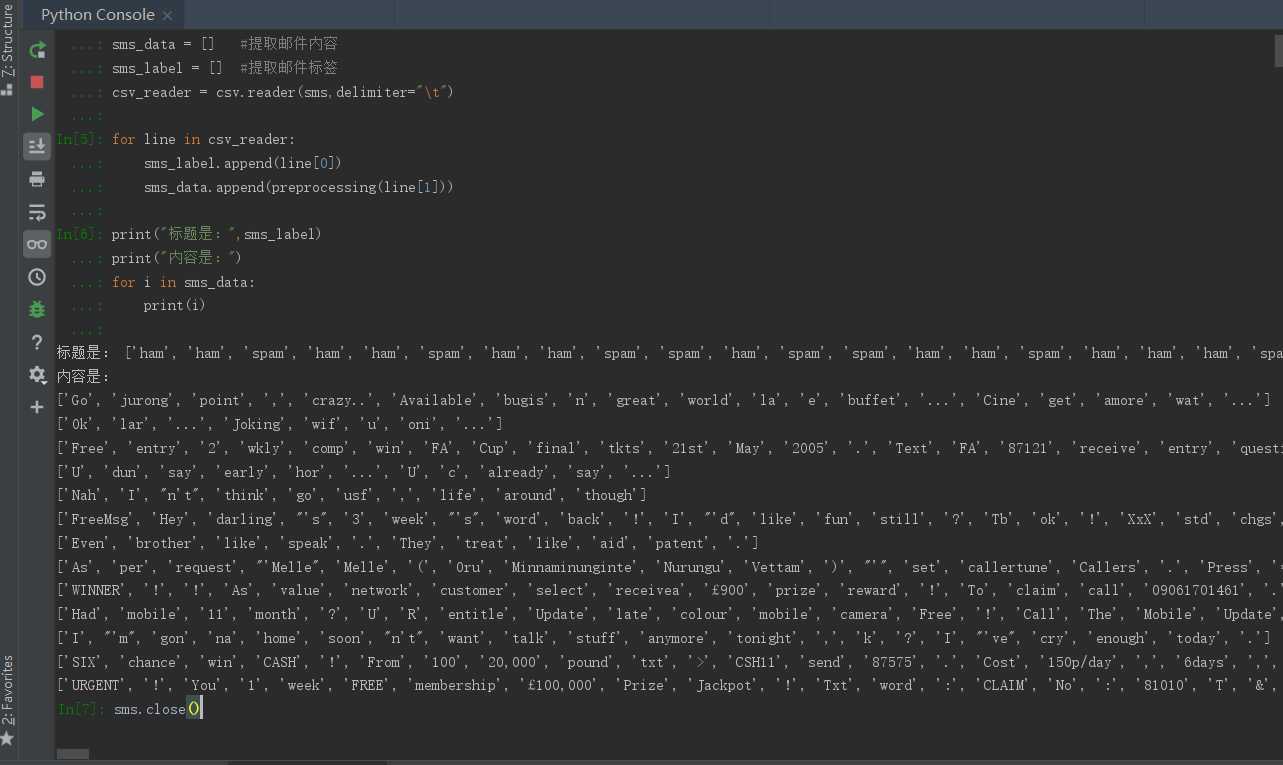Click the green Attach Debugger bug icon
The height and width of the screenshot is (765, 1283).
37,310
